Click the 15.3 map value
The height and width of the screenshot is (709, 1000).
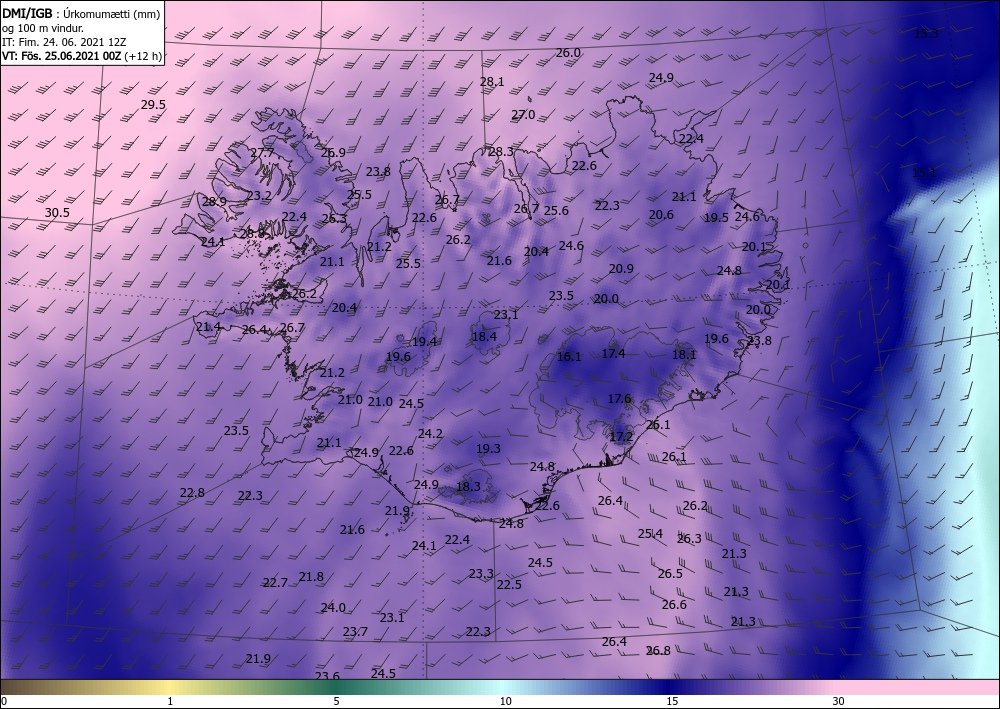pyautogui.click(x=926, y=34)
